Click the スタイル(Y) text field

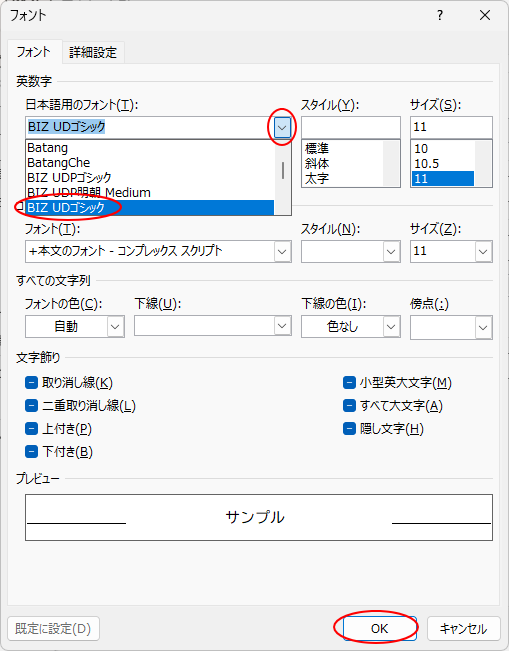(x=351, y=127)
